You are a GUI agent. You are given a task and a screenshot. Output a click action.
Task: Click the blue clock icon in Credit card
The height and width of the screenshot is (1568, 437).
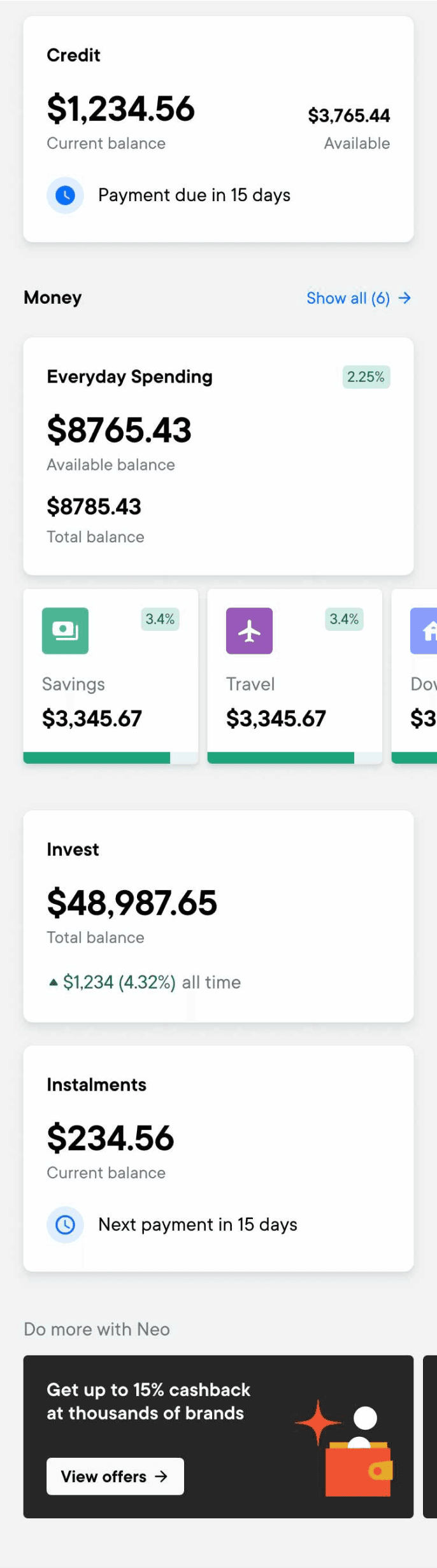tap(65, 195)
